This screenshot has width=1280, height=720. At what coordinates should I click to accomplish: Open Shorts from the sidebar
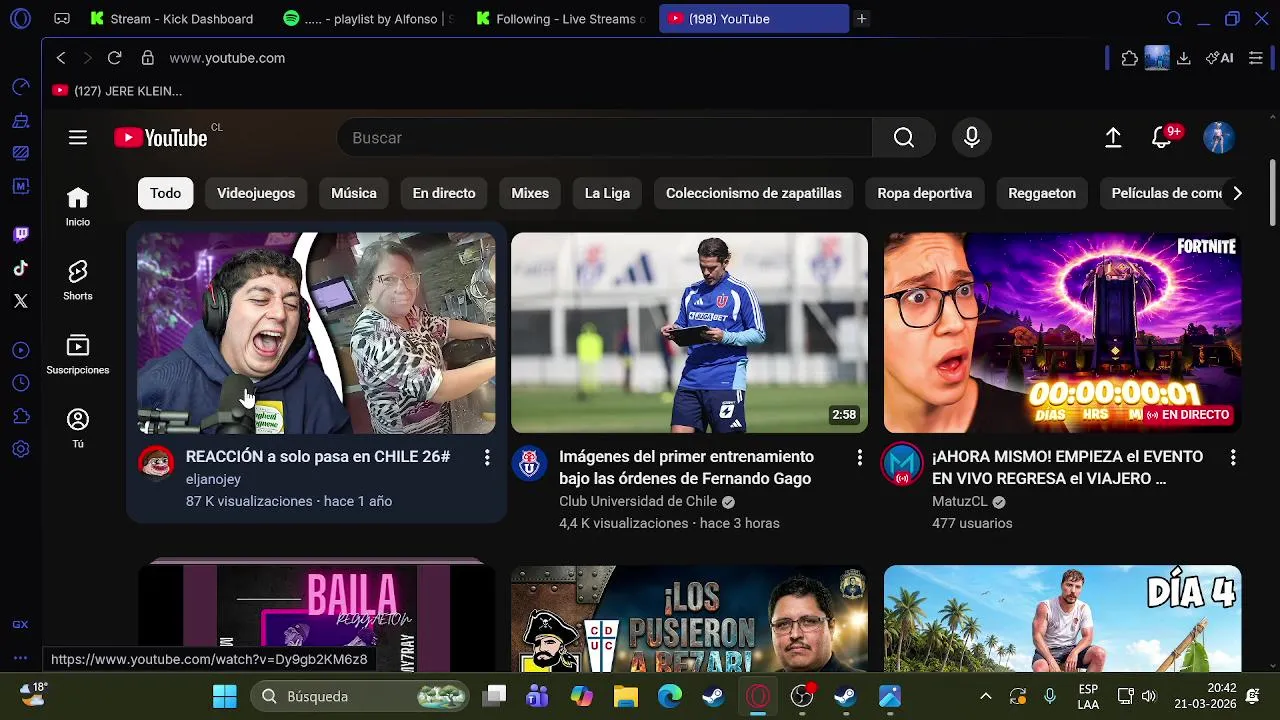coord(78,281)
